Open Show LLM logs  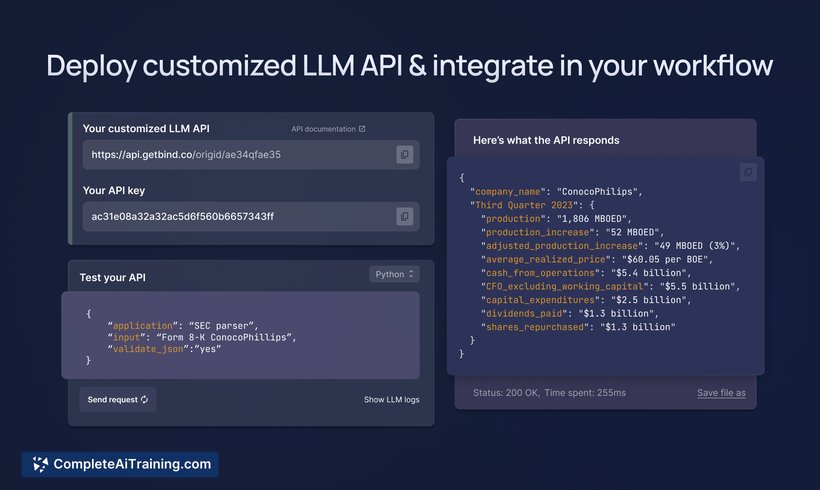pos(392,400)
